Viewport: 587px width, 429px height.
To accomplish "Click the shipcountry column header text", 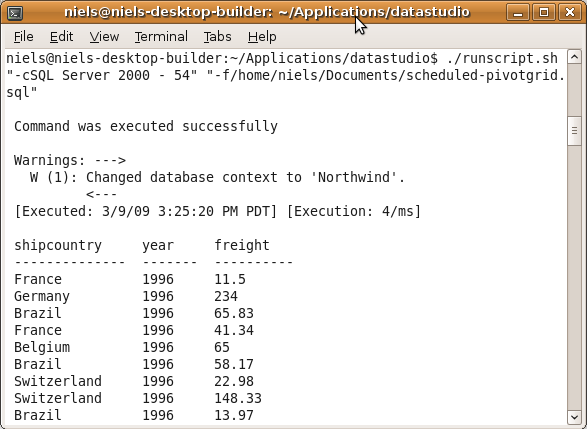I will pyautogui.click(x=58, y=246).
